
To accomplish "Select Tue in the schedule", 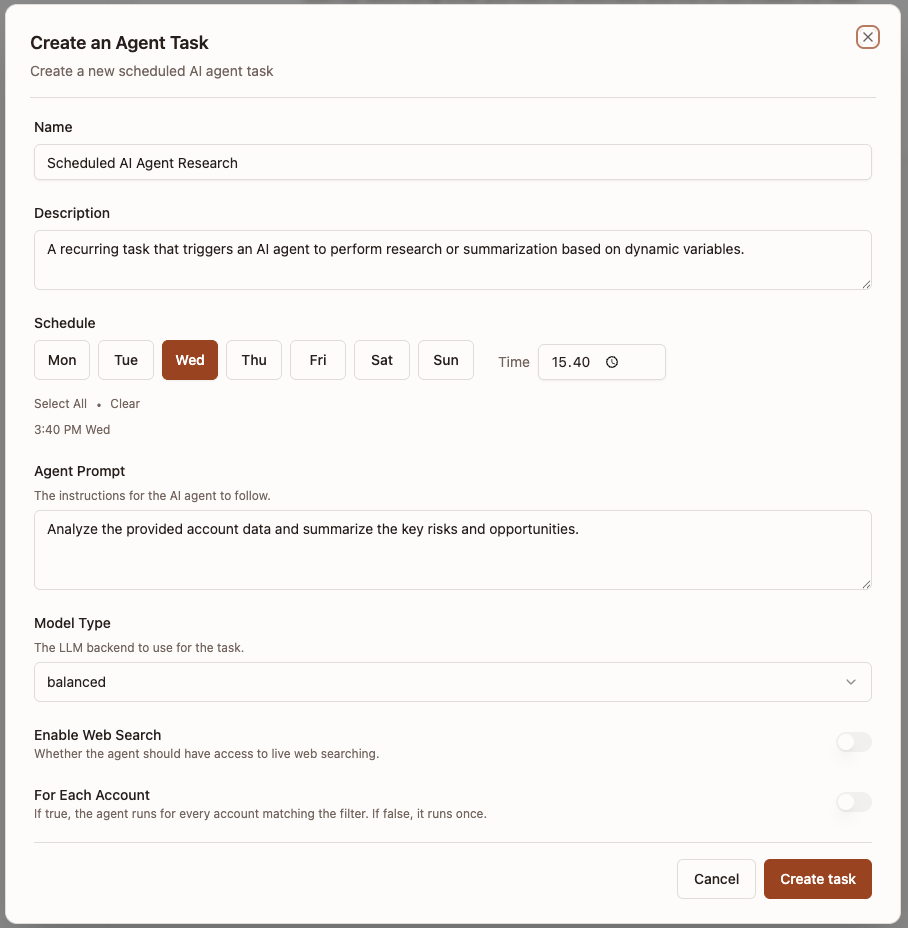I will (125, 360).
